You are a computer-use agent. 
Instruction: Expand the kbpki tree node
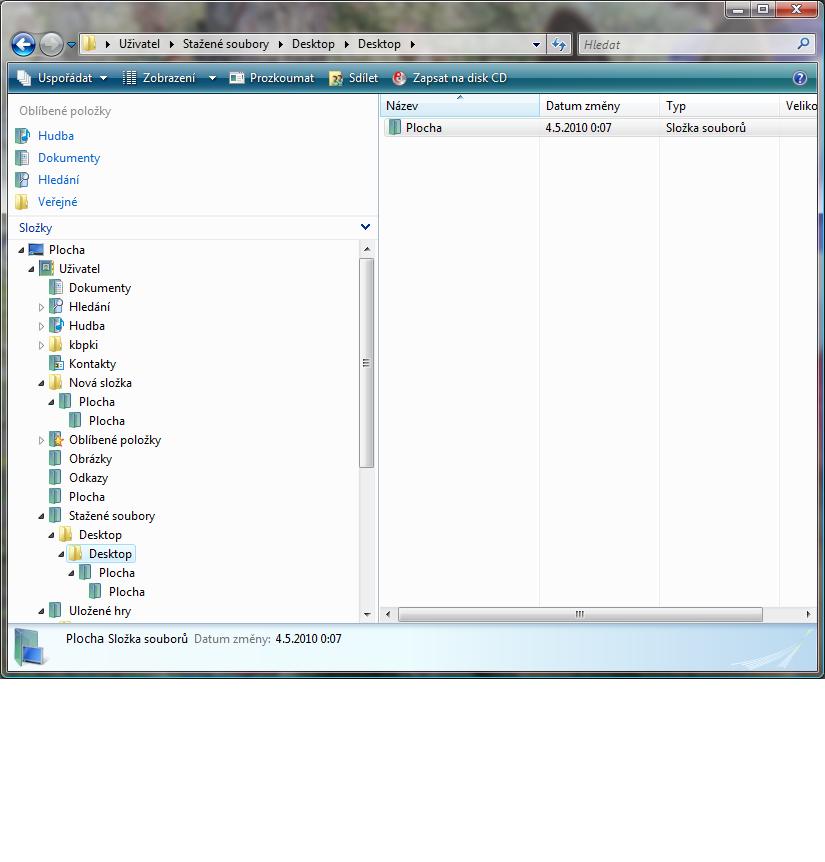pos(41,345)
